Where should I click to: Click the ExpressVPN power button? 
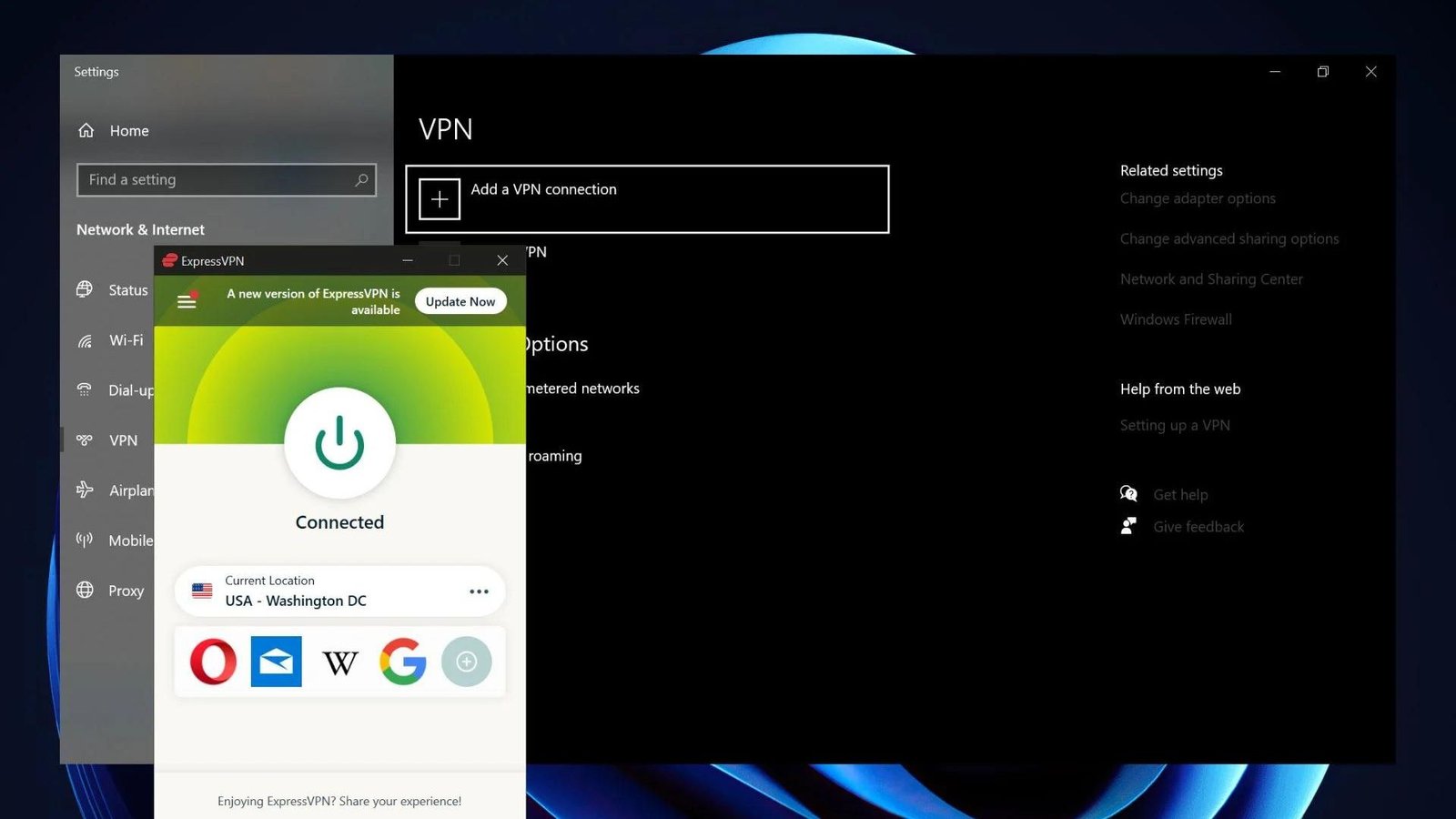[339, 443]
